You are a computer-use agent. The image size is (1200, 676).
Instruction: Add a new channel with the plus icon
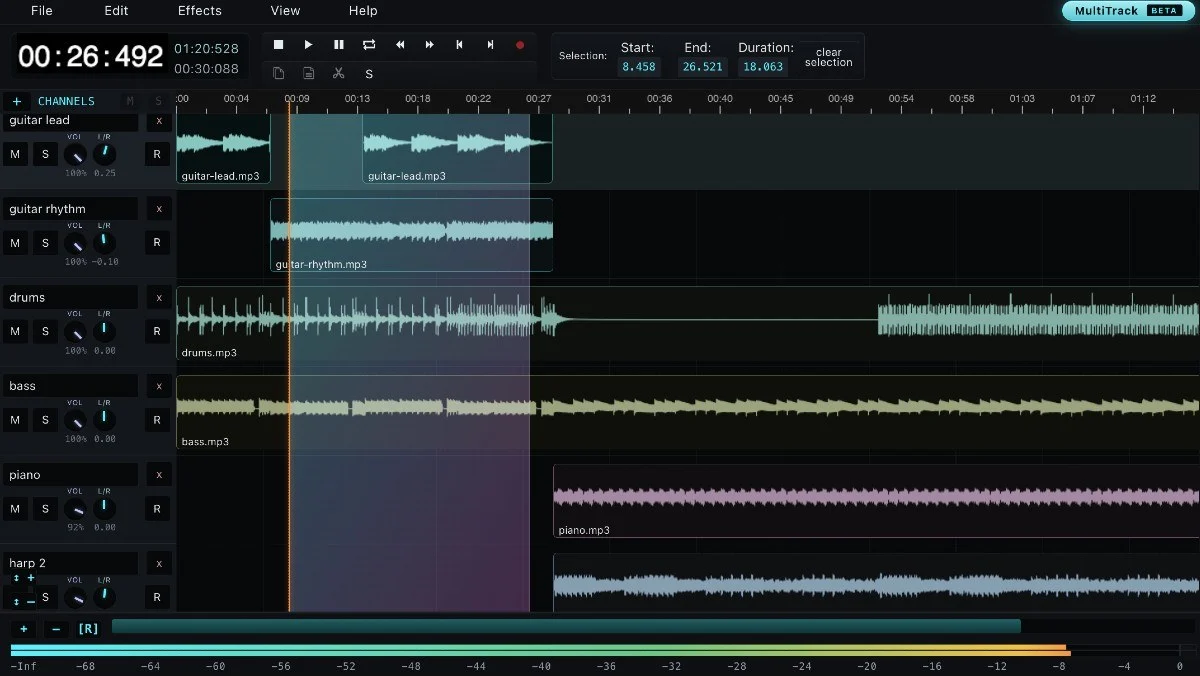click(x=17, y=101)
